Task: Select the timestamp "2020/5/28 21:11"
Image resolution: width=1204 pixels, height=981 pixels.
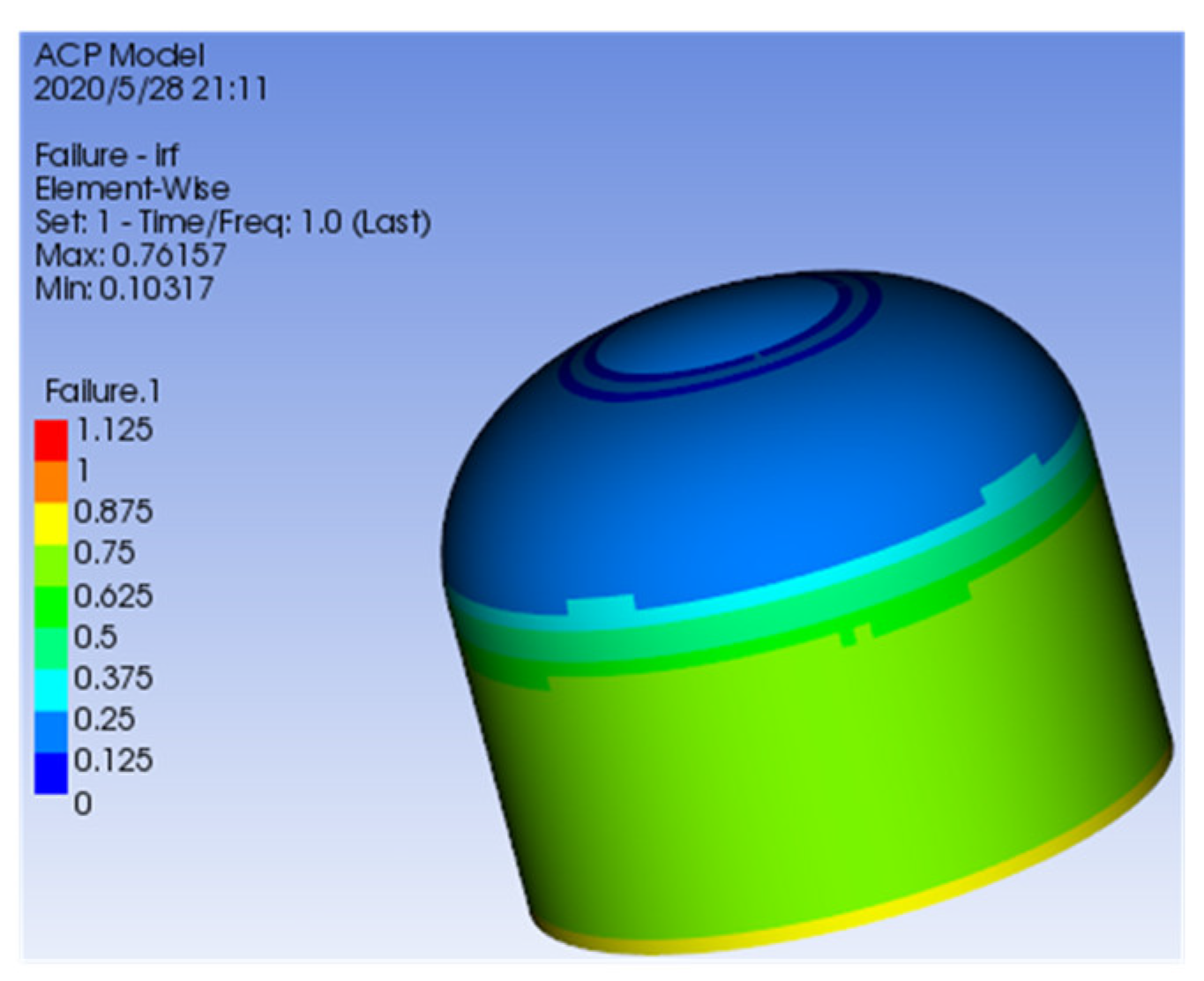Action: (x=151, y=88)
